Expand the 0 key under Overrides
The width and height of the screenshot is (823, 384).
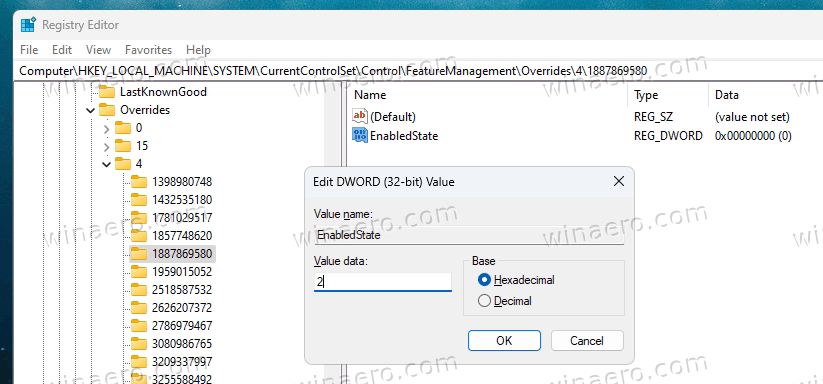tap(107, 129)
